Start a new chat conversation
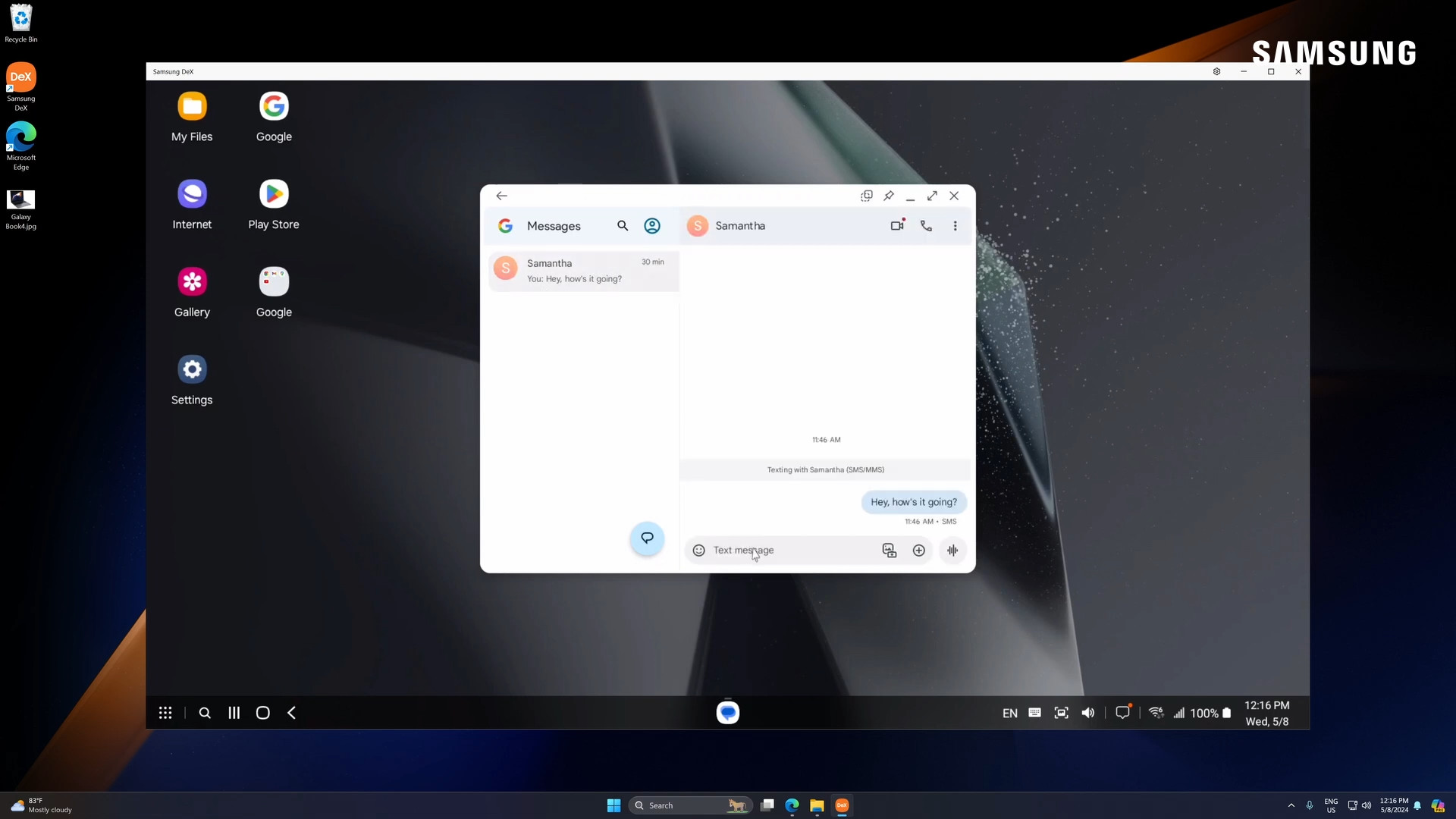 [x=647, y=538]
